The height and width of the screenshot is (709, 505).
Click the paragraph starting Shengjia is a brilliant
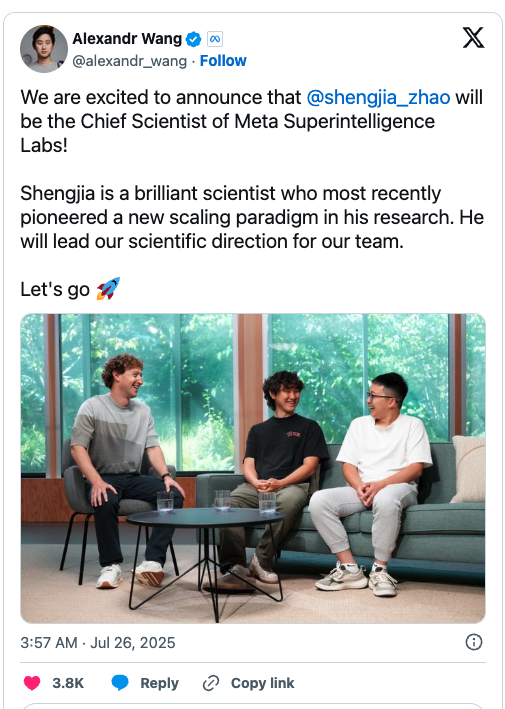pos(252,217)
